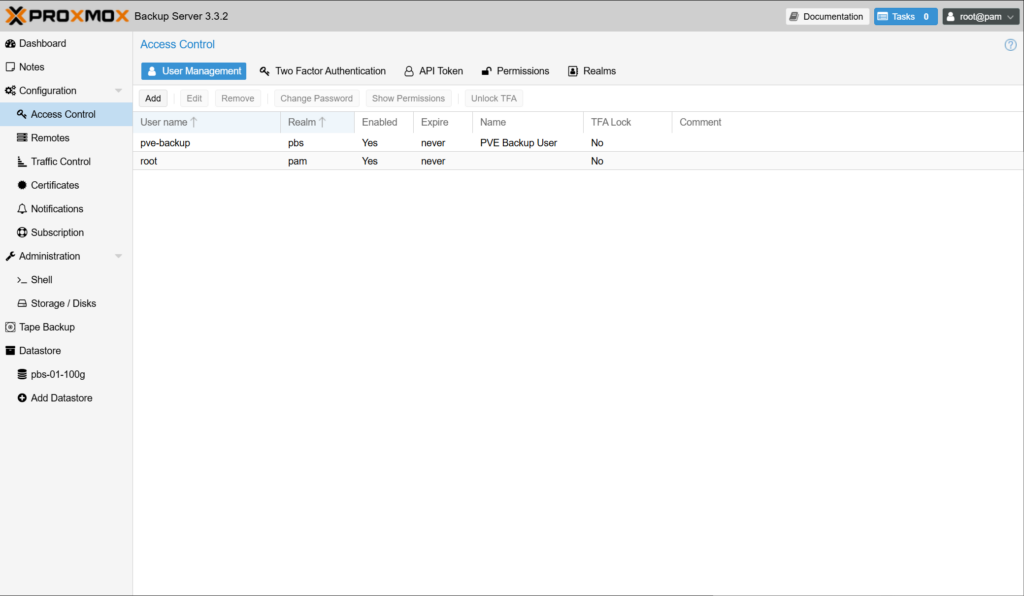Image resolution: width=1024 pixels, height=596 pixels.
Task: Select the pve-backup user row
Action: tap(165, 143)
